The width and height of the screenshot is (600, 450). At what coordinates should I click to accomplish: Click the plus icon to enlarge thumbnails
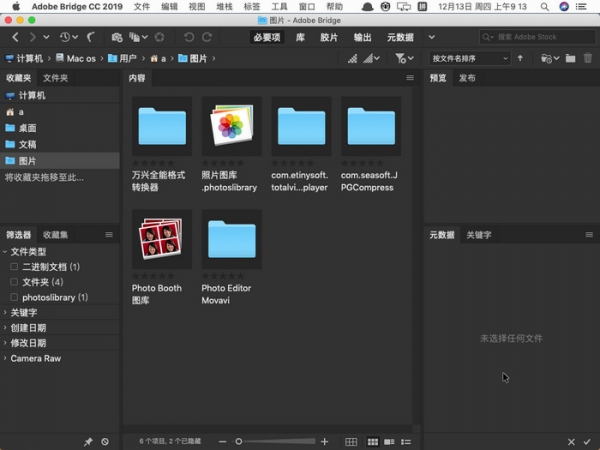(324, 442)
